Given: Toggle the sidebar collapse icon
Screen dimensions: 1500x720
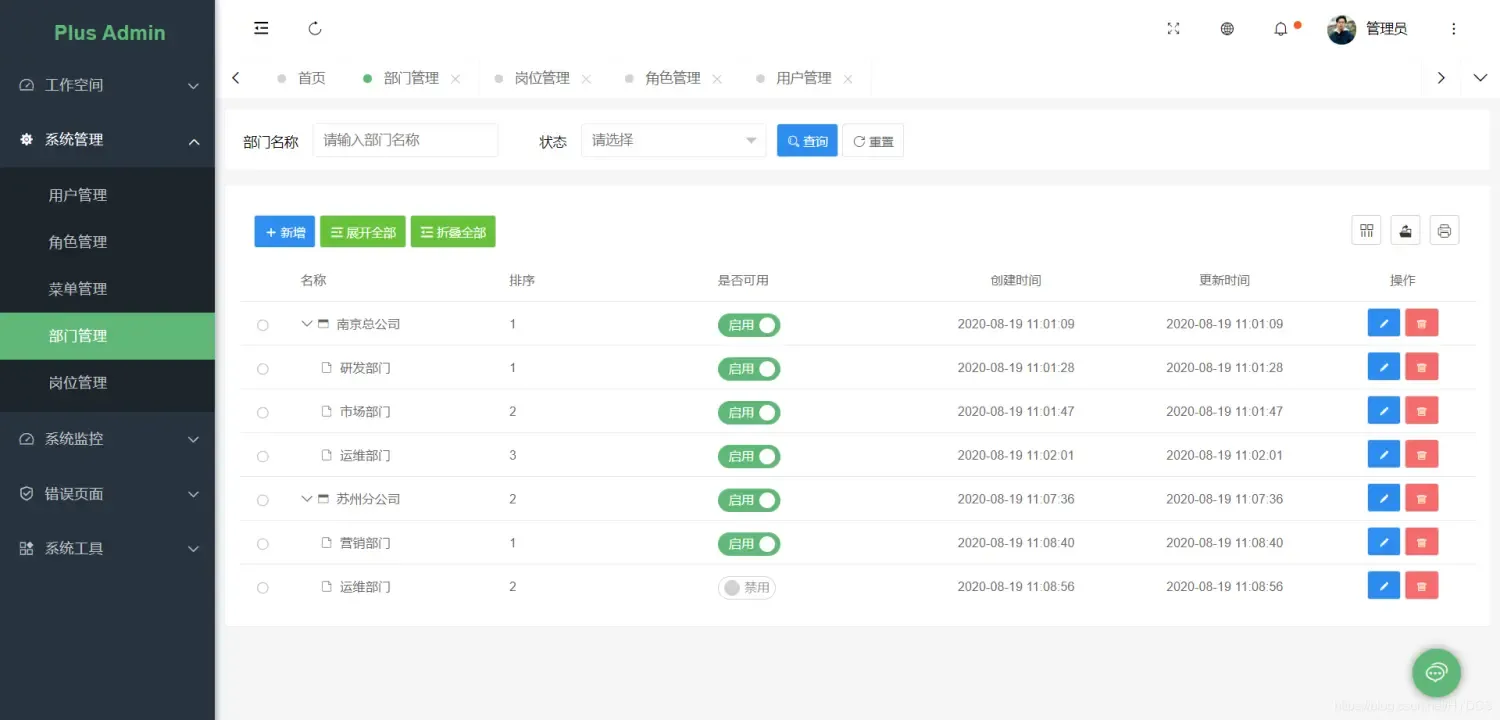Looking at the screenshot, I should 261,28.
